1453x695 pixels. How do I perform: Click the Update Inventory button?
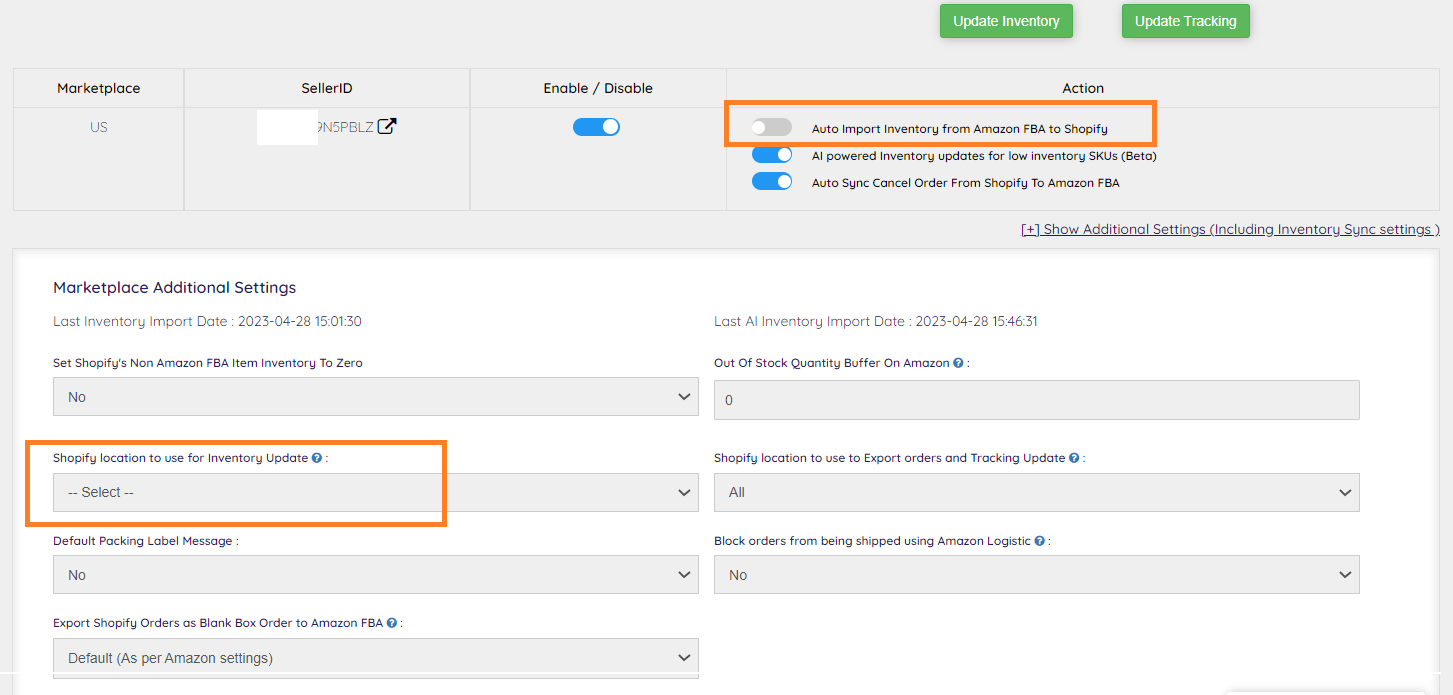click(1006, 21)
